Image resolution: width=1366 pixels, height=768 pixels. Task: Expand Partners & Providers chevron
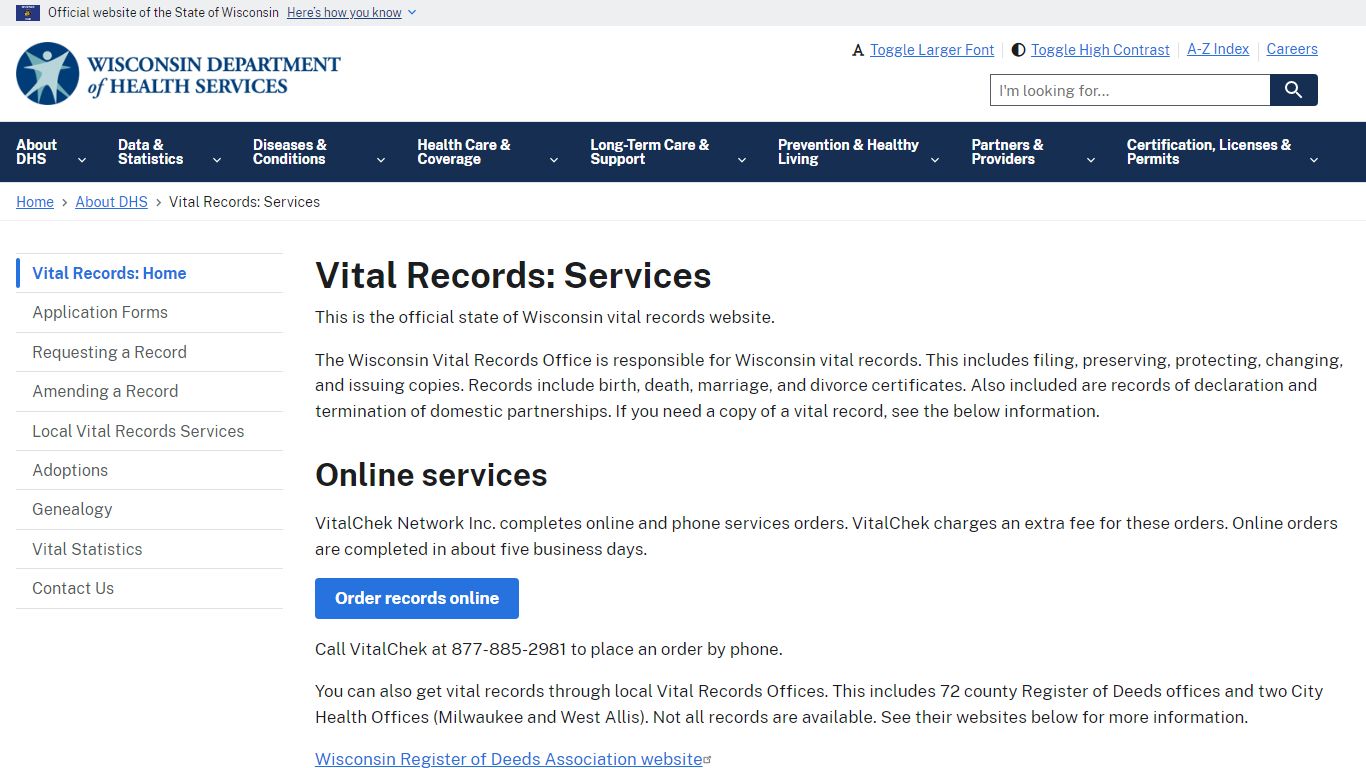1091,160
